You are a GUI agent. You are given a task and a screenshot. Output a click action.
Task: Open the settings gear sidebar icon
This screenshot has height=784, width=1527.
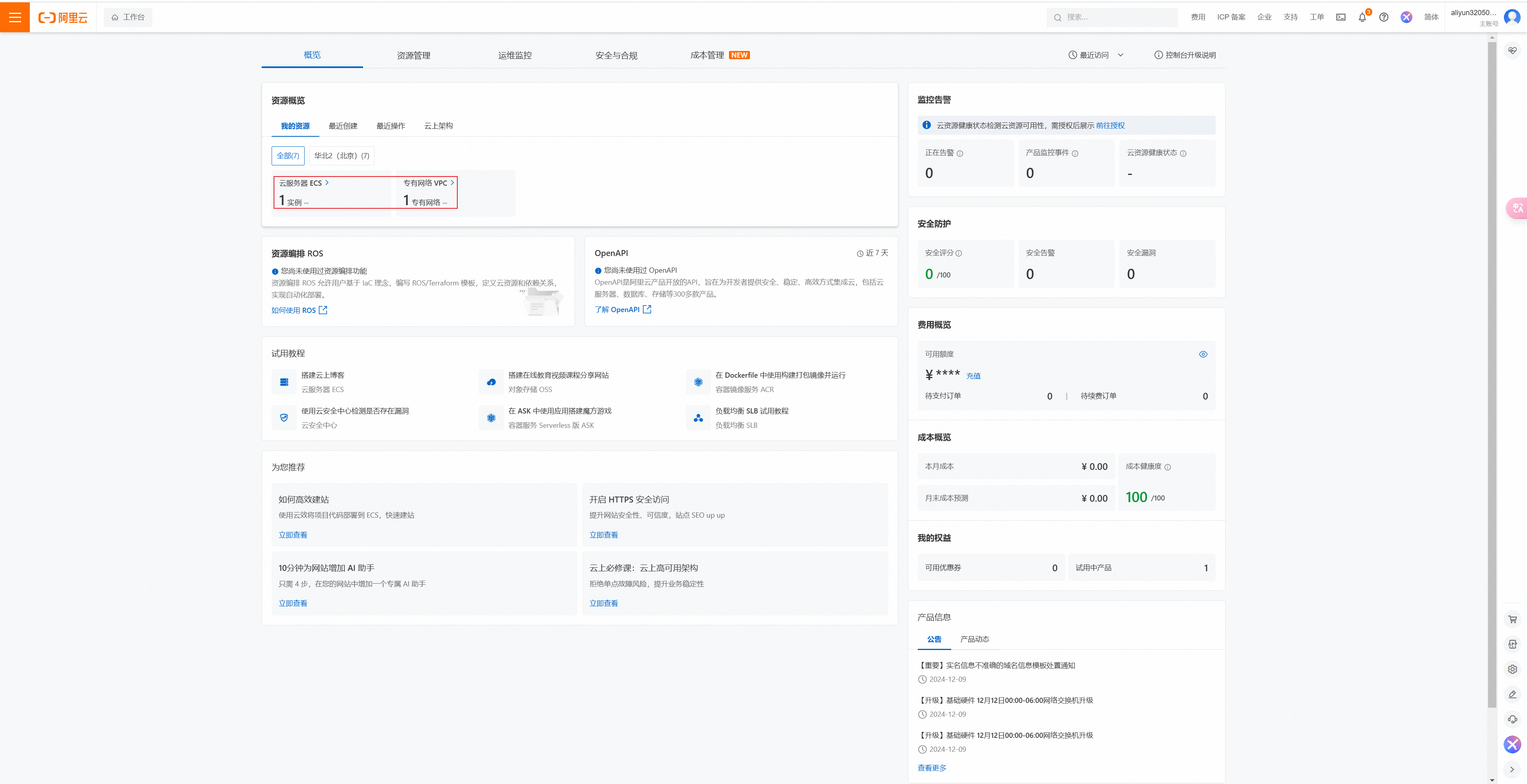[x=1513, y=669]
